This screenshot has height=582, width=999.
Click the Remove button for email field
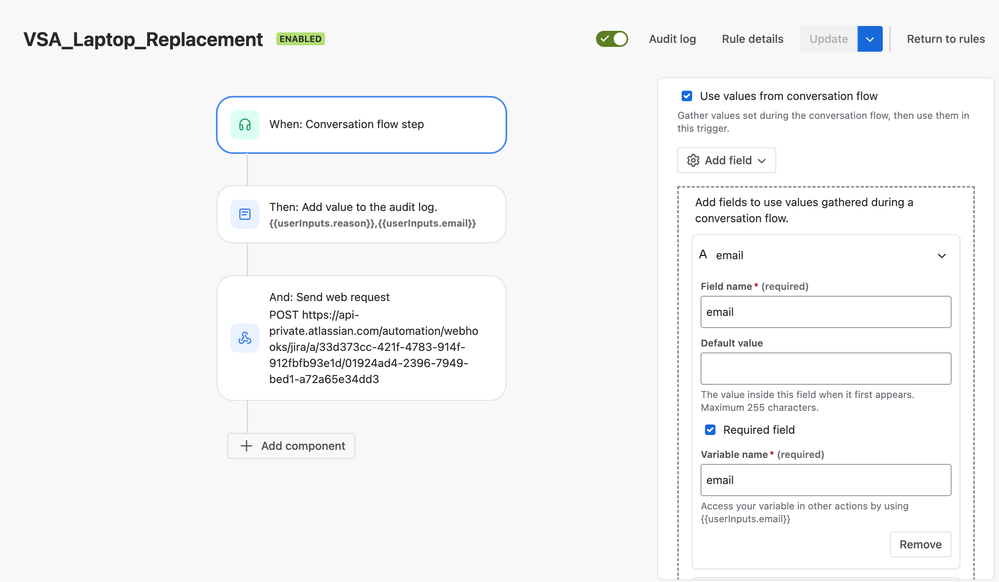921,544
